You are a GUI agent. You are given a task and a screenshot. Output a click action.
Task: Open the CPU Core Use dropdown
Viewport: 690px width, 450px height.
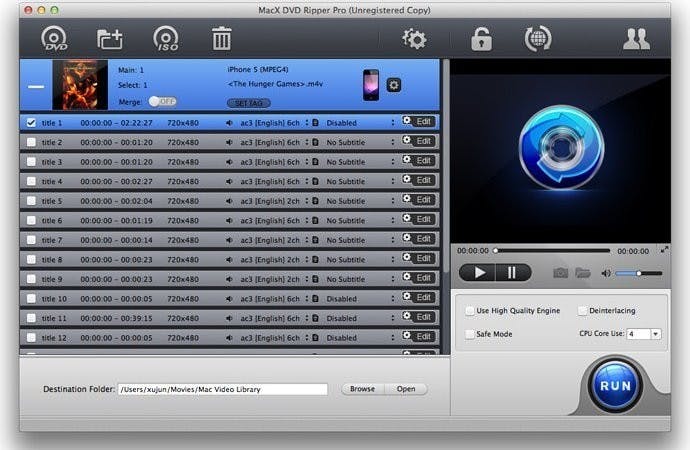(643, 334)
